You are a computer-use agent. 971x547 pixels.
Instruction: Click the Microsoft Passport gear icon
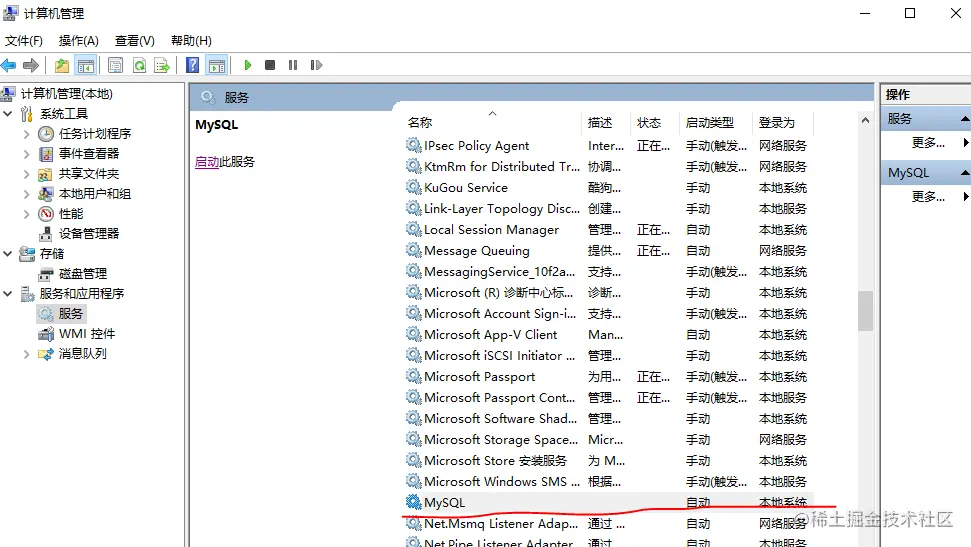[x=414, y=376]
